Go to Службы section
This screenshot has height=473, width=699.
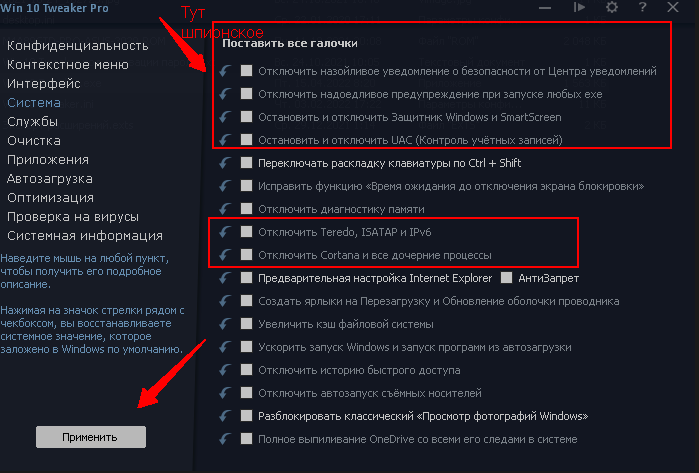pyautogui.click(x=33, y=122)
